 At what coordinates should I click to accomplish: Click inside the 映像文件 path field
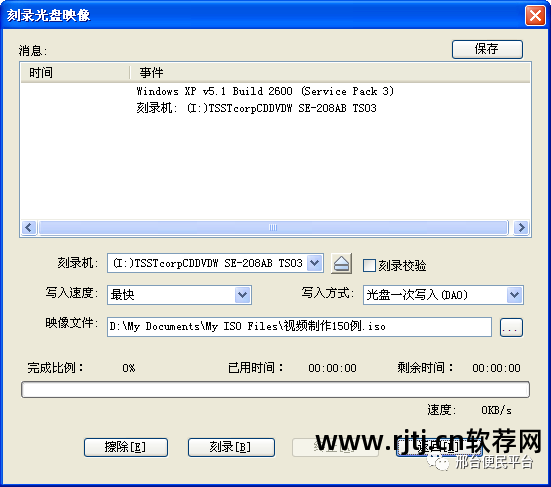299,327
